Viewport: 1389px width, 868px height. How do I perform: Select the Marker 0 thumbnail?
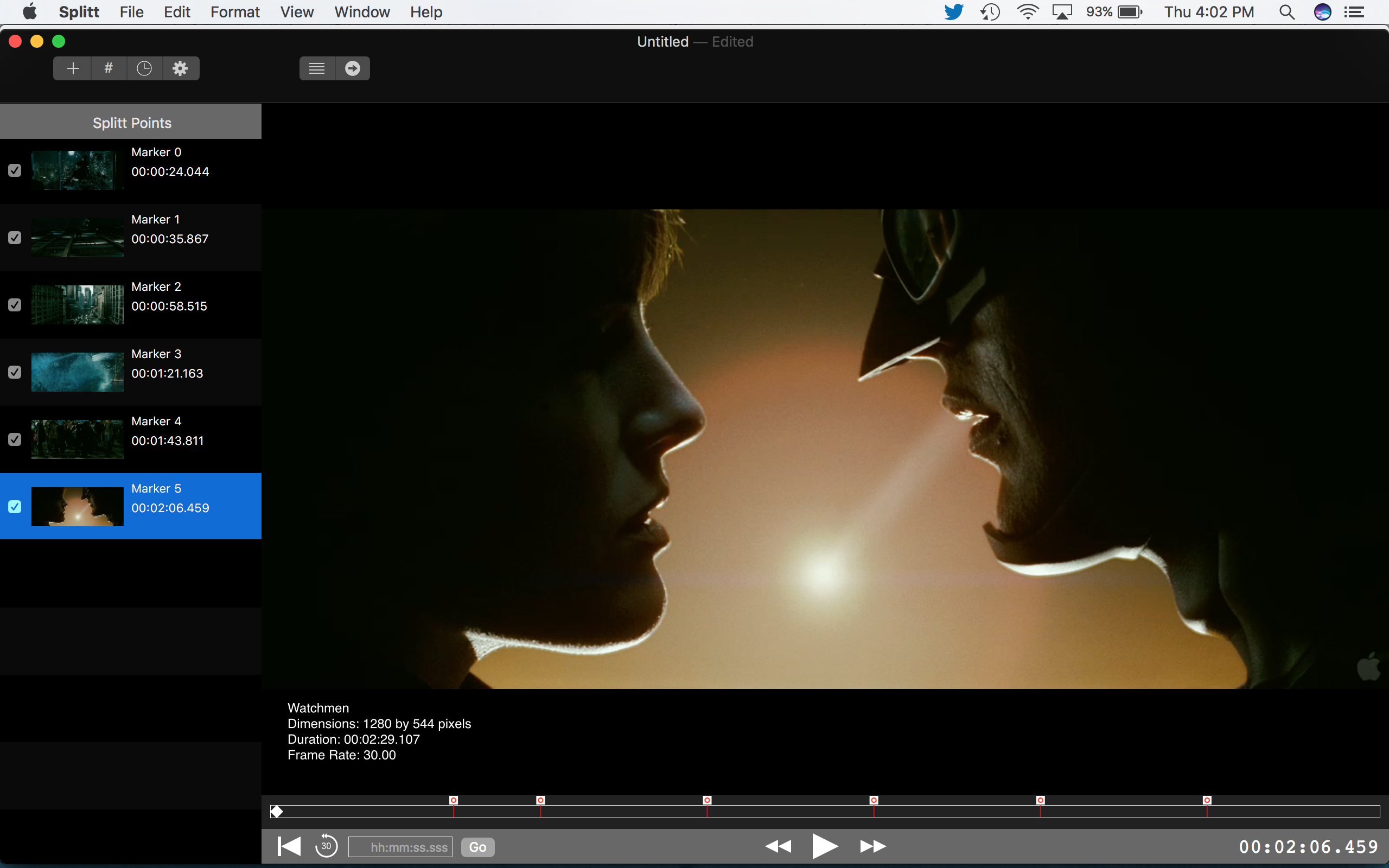78,170
